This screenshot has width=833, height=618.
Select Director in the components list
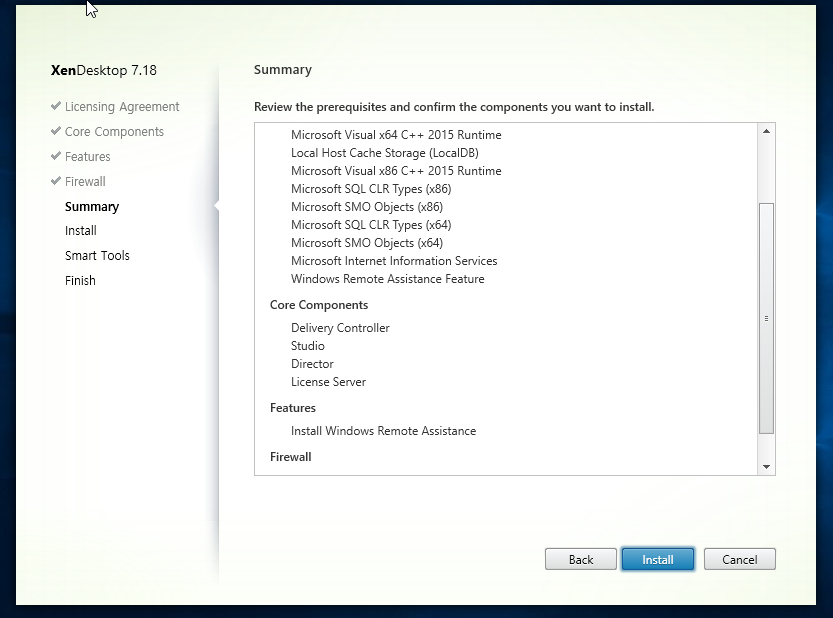click(x=312, y=364)
